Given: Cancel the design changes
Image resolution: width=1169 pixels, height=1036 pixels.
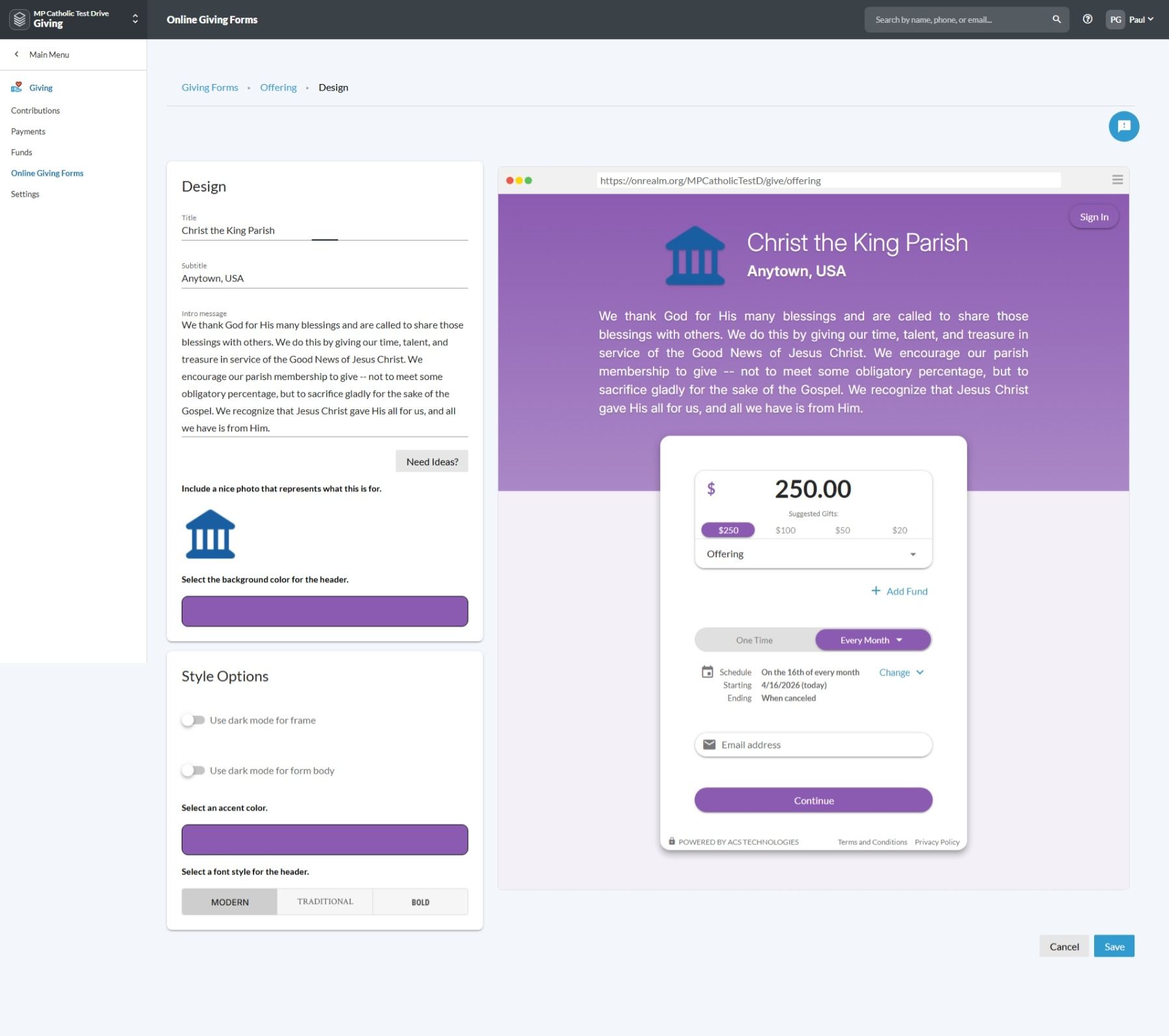Looking at the screenshot, I should coord(1064,946).
